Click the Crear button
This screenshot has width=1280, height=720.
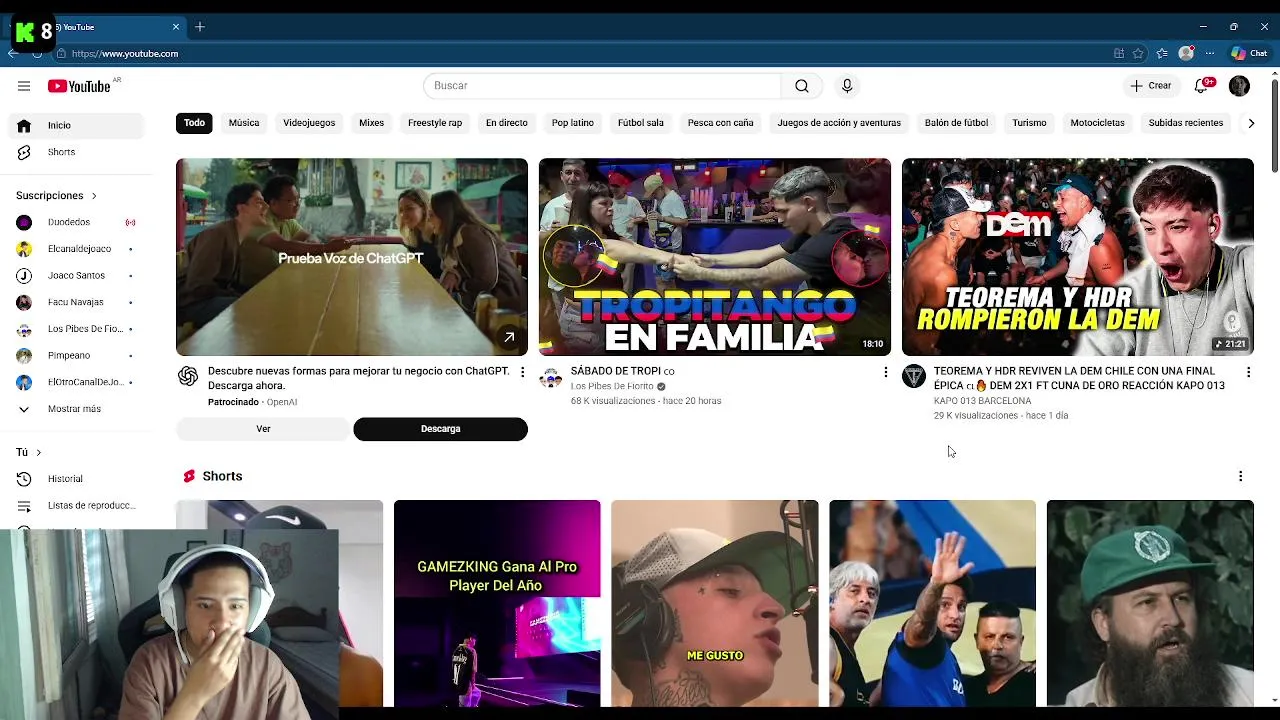click(x=1151, y=86)
